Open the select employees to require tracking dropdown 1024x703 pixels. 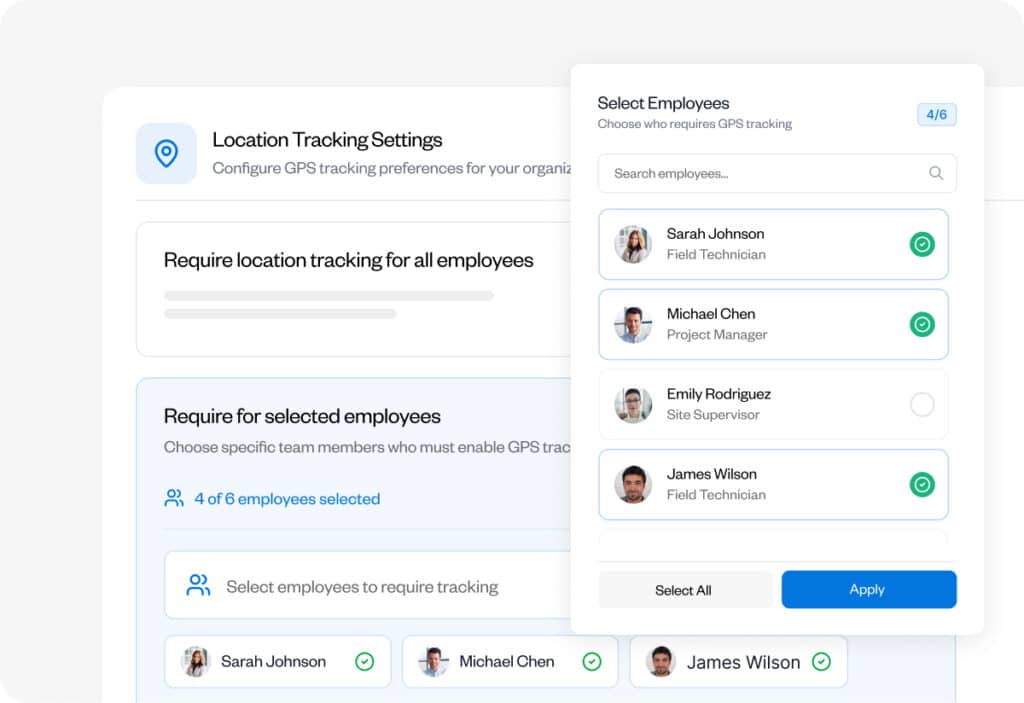coord(362,586)
